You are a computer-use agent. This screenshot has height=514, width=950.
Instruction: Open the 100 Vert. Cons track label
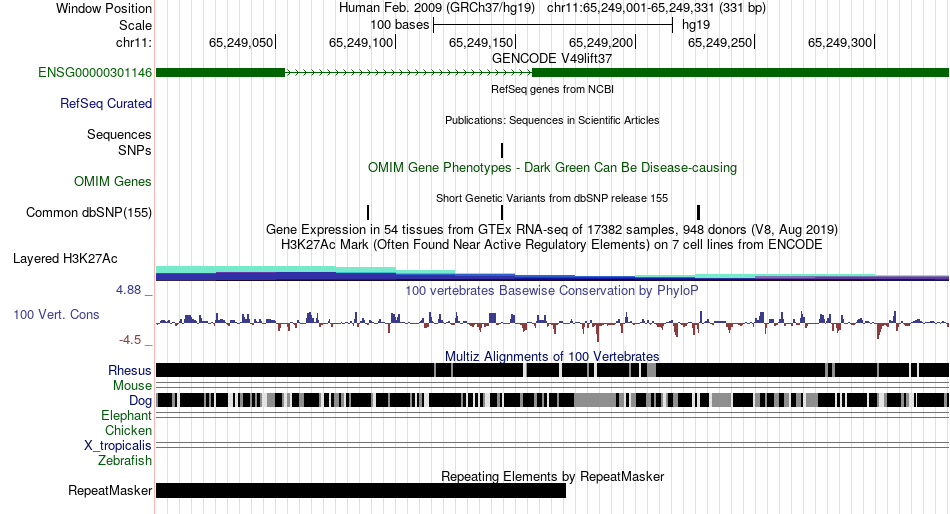(x=56, y=315)
